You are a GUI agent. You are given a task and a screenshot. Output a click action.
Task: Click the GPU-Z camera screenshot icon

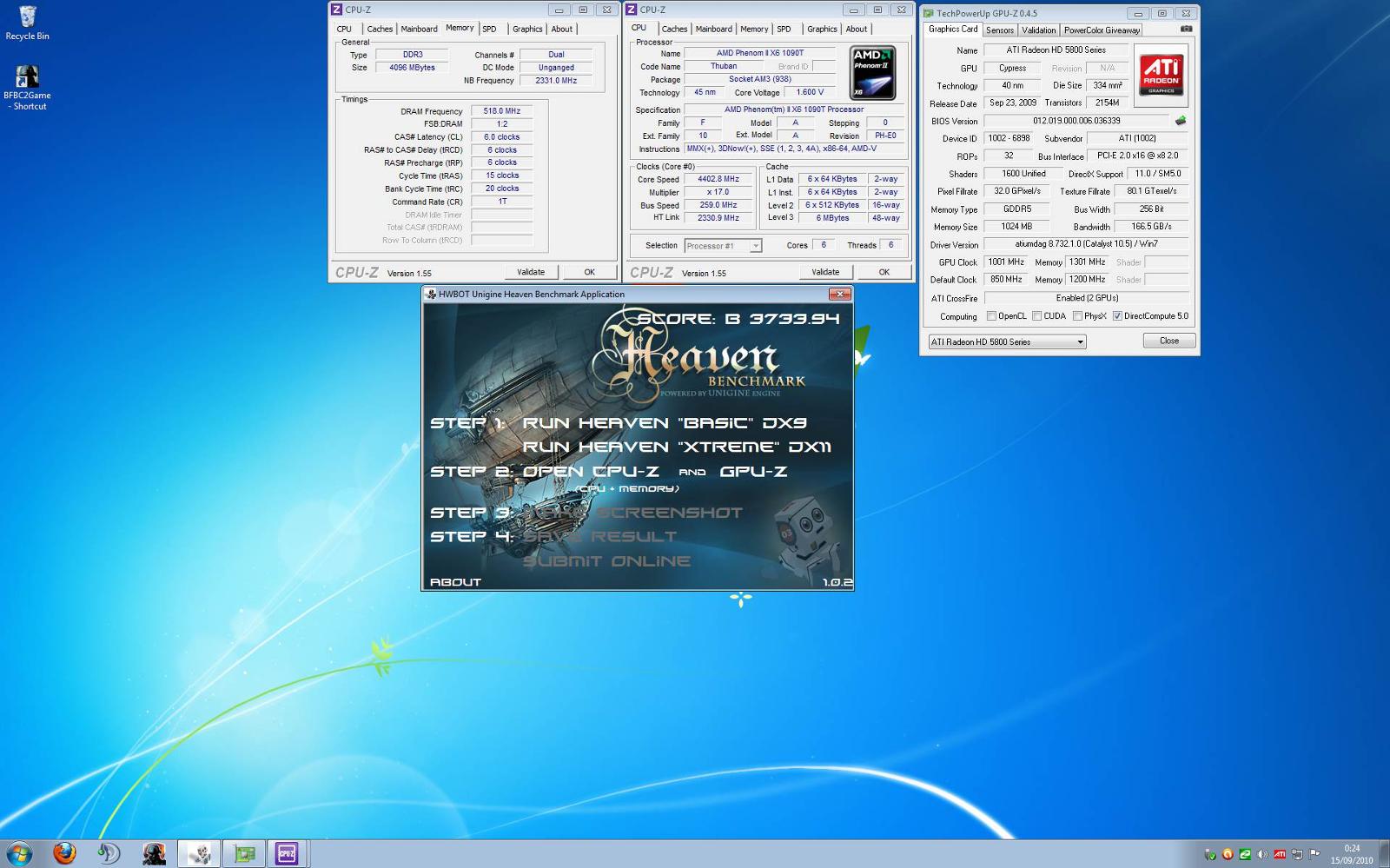coord(1186,29)
